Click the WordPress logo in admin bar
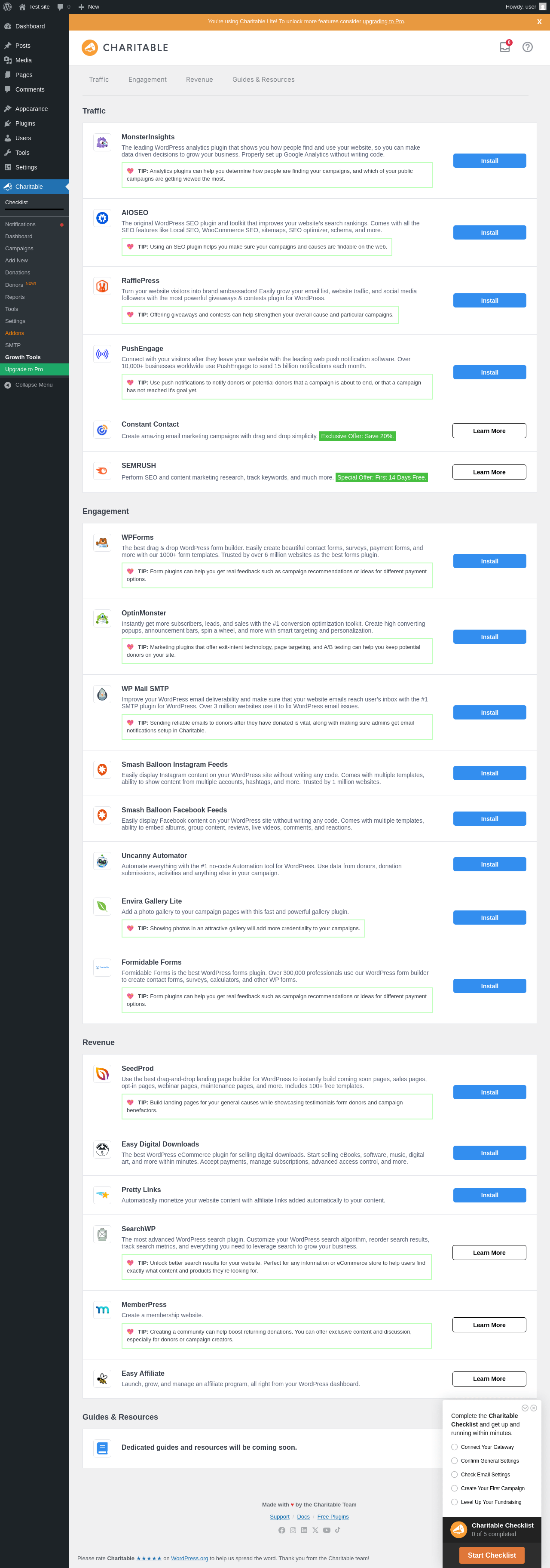The image size is (550, 1568). pyautogui.click(x=7, y=7)
